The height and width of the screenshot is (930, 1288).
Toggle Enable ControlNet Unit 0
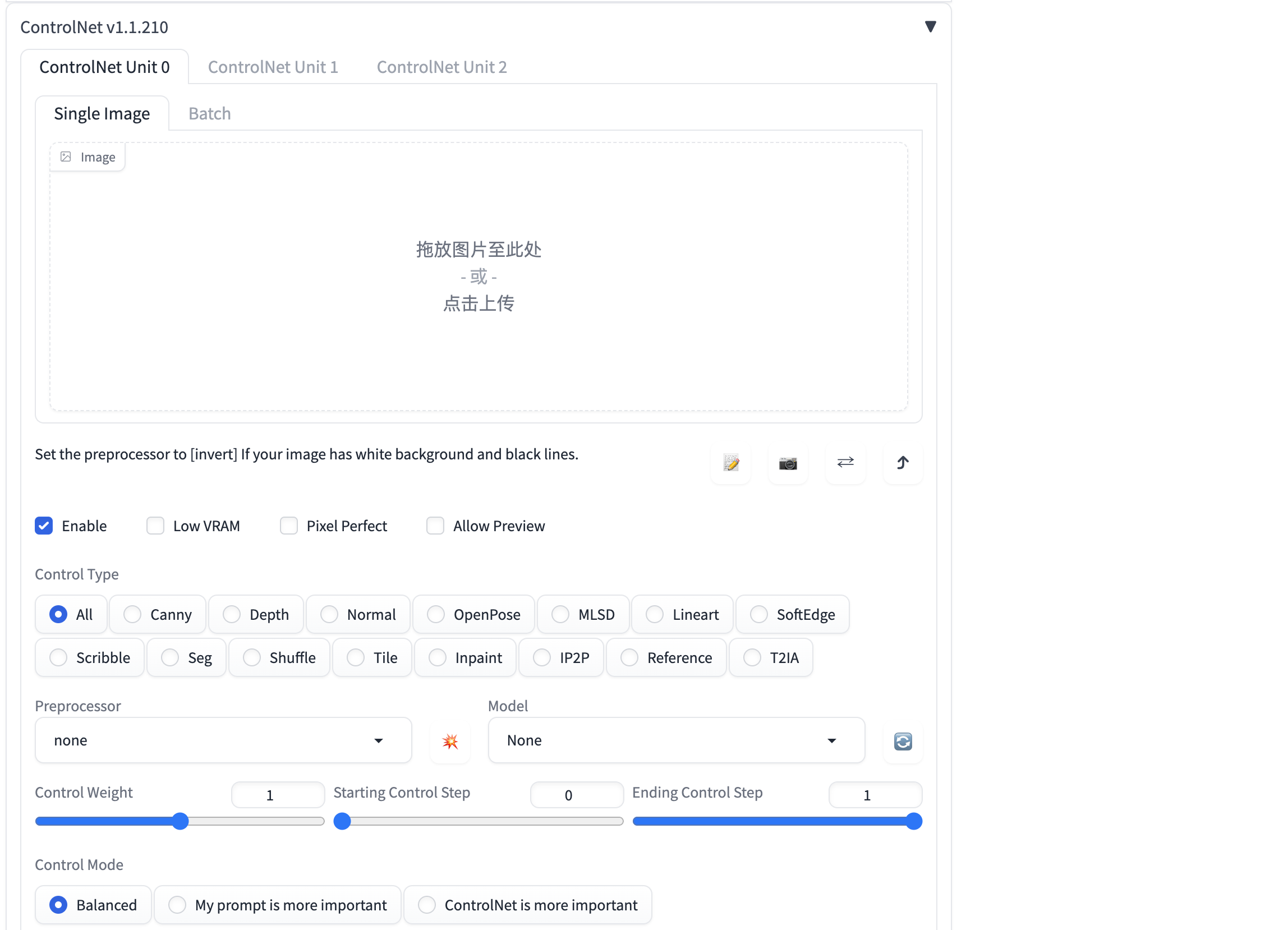coord(44,526)
